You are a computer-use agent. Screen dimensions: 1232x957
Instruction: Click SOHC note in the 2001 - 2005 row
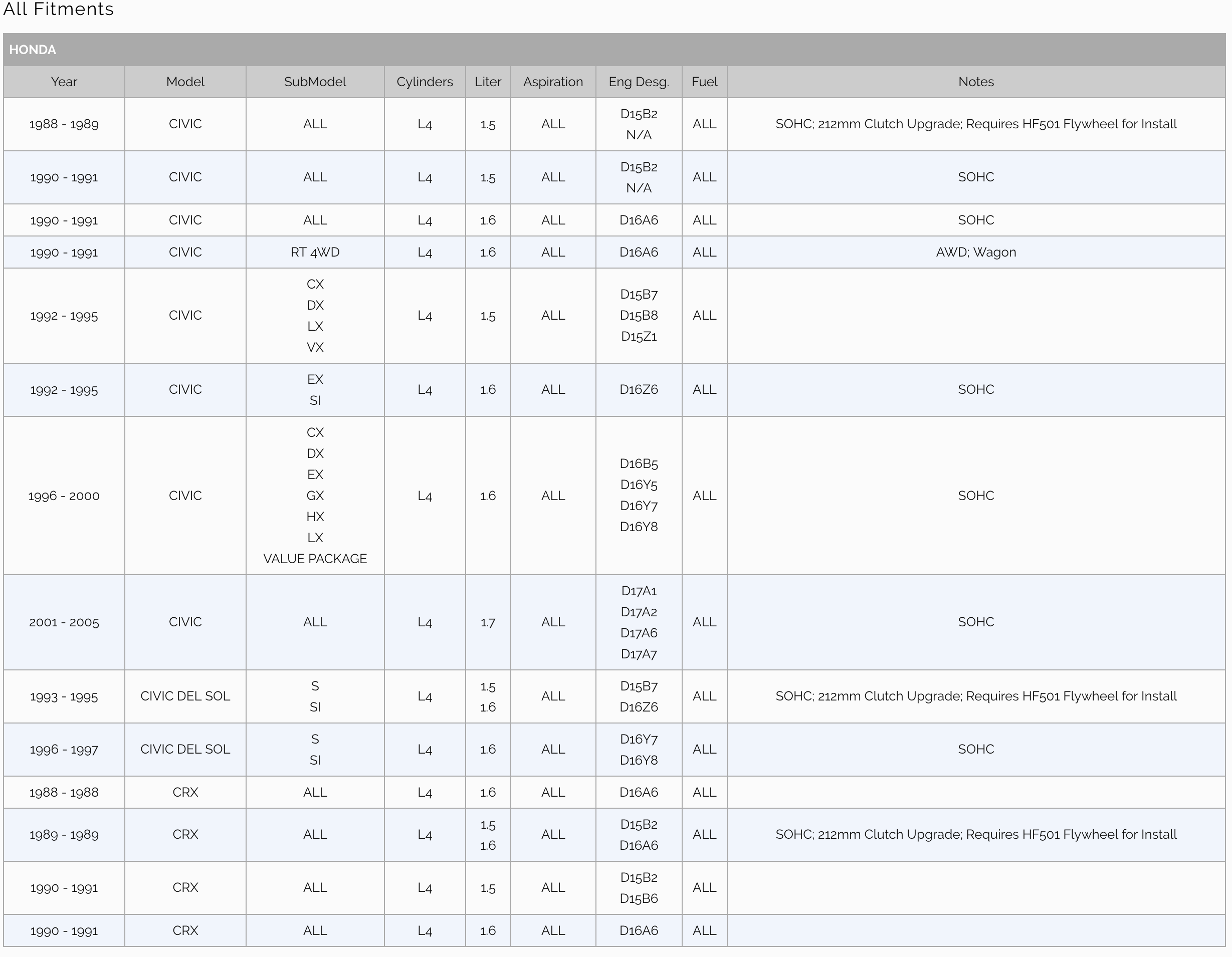(x=976, y=622)
